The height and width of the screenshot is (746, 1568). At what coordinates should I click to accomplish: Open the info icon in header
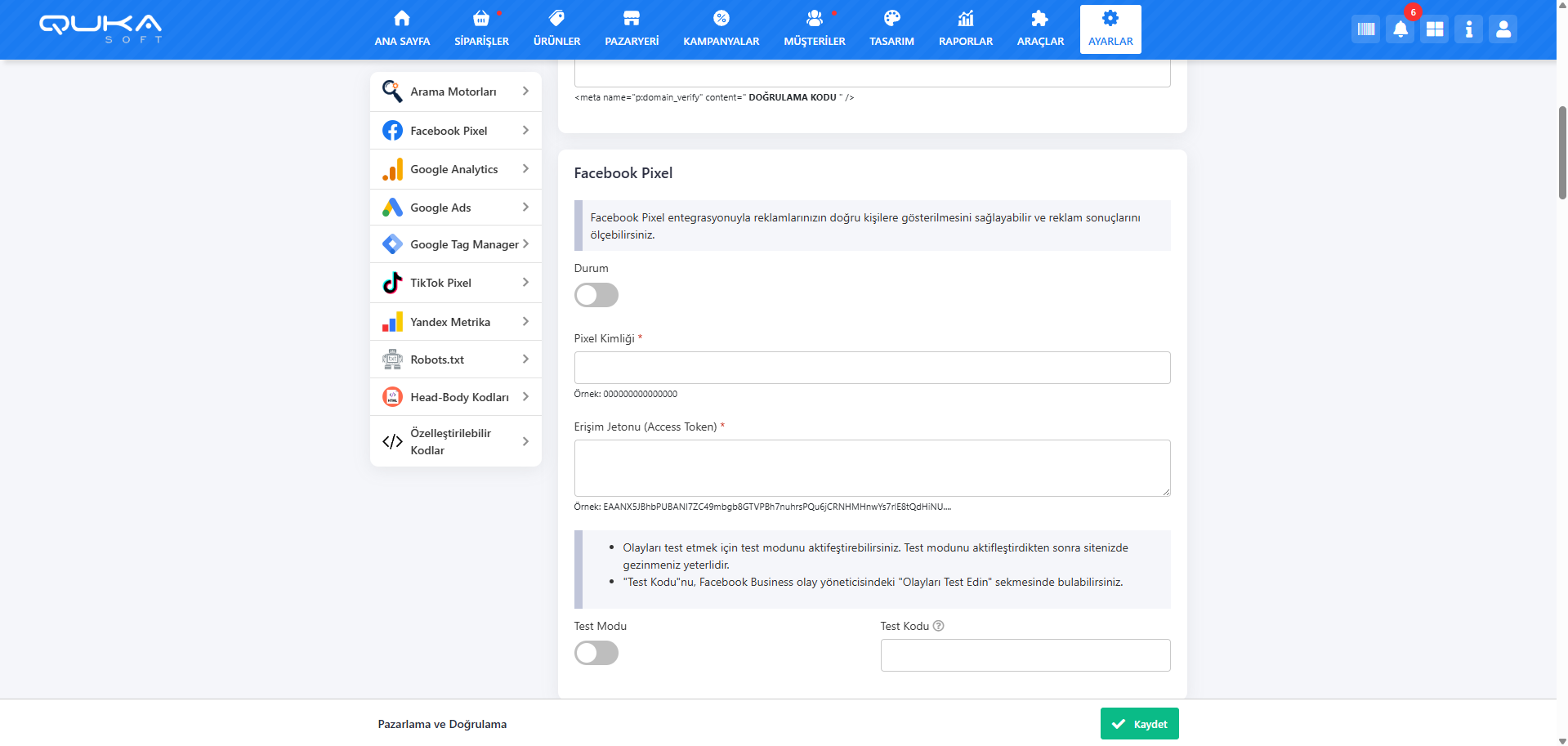pyautogui.click(x=1468, y=29)
